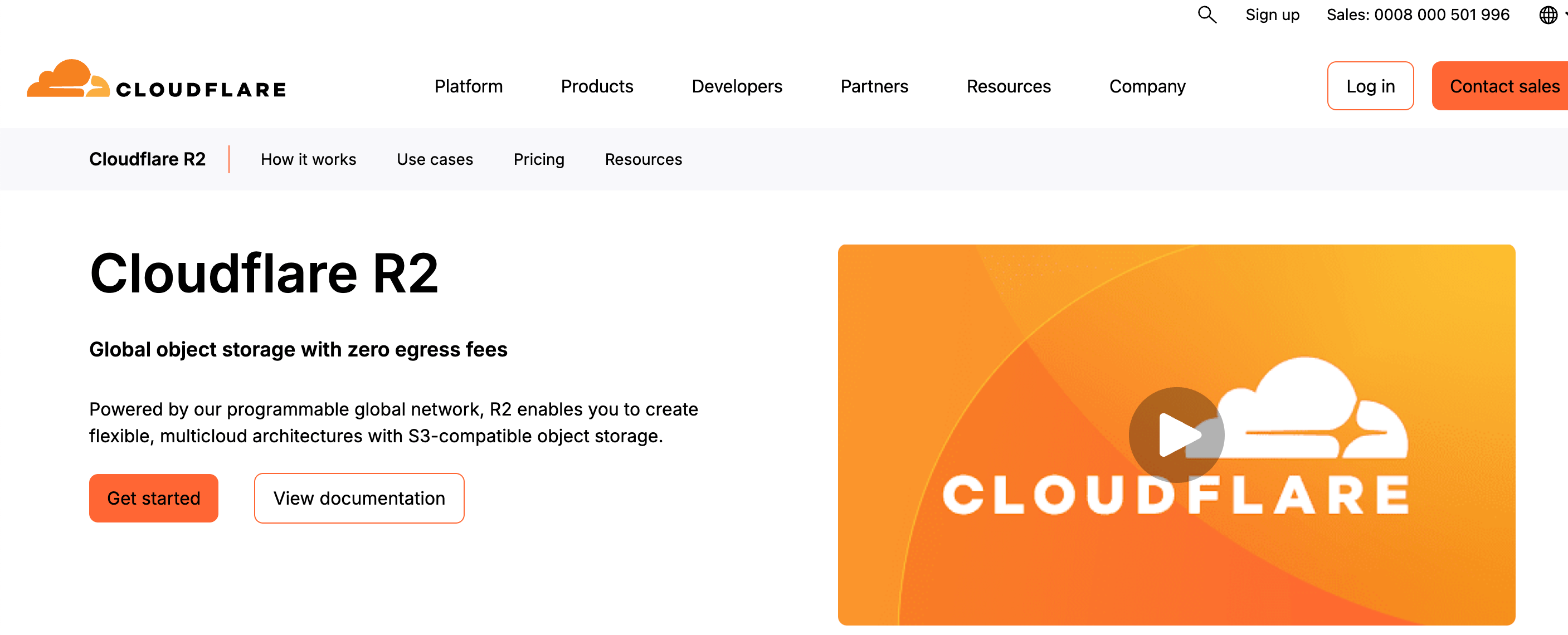The image size is (1568, 635).
Task: Click the search magnifier icon
Action: tap(1206, 14)
